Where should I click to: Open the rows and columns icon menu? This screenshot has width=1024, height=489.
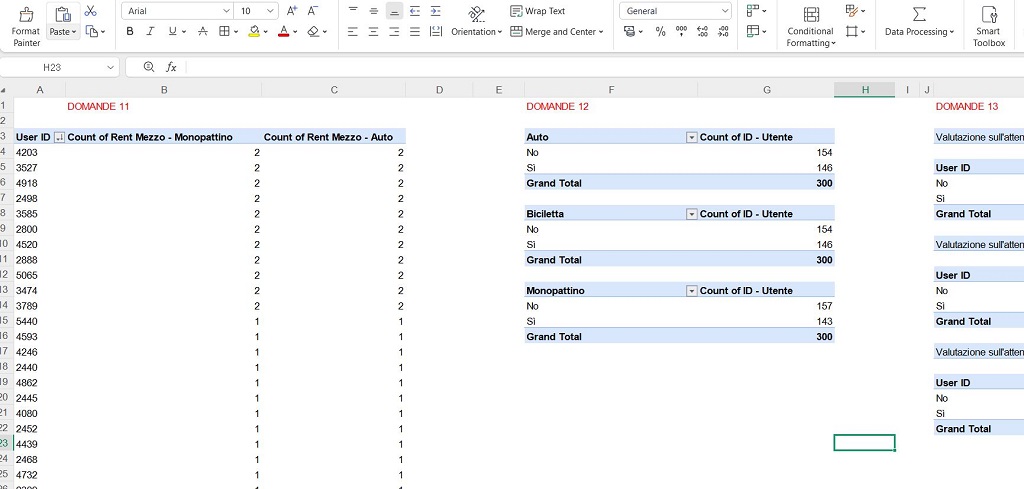[756, 11]
